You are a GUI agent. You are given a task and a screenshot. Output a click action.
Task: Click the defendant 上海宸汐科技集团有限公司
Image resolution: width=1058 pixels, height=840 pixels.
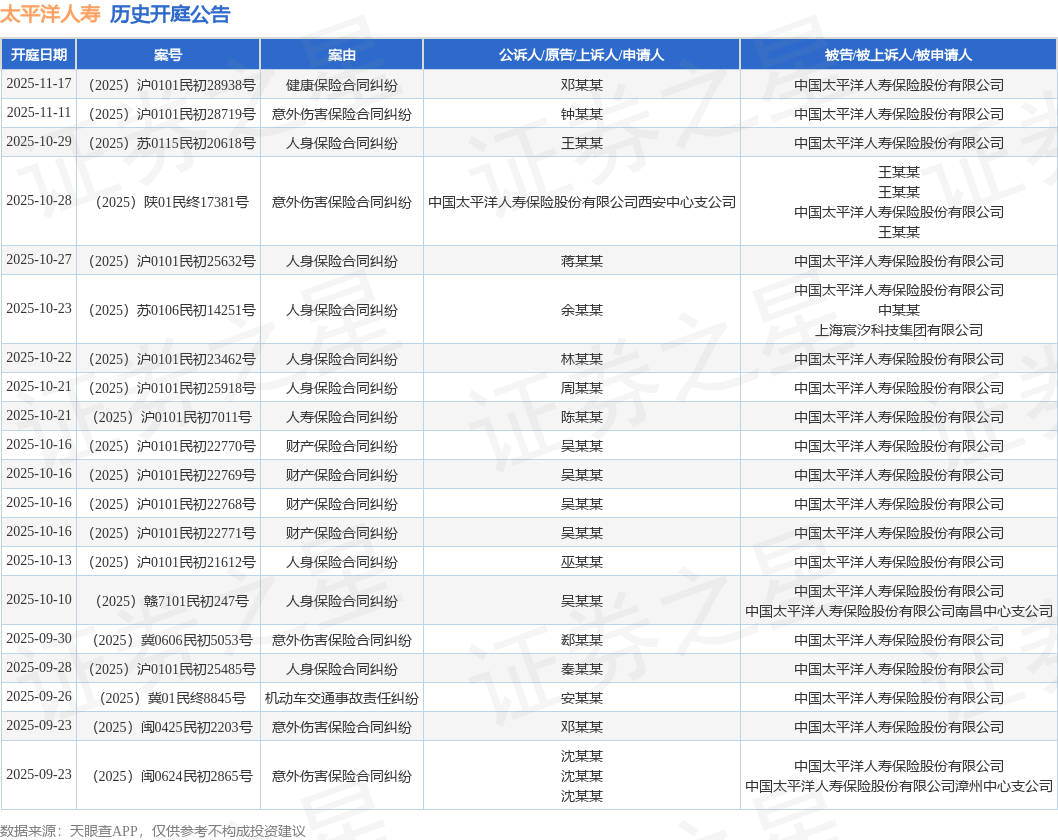coord(899,330)
